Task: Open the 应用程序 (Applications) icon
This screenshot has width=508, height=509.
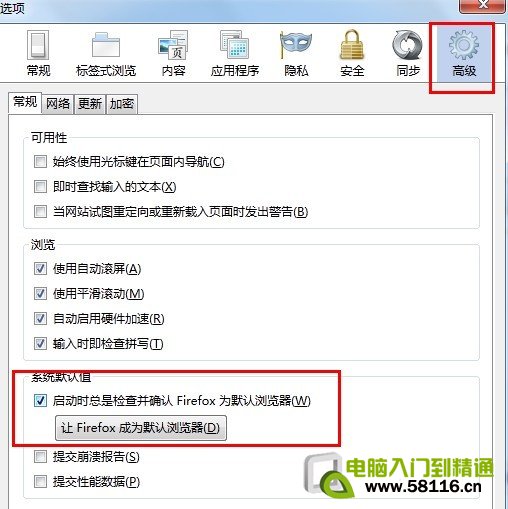Action: (235, 53)
